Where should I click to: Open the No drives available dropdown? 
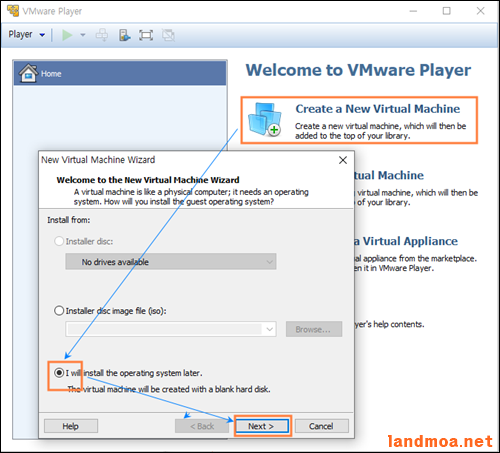point(171,262)
